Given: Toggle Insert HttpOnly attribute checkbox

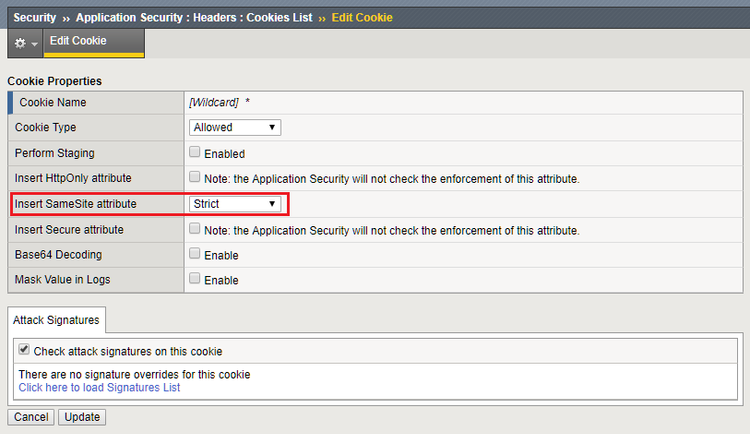Looking at the screenshot, I should (195, 178).
